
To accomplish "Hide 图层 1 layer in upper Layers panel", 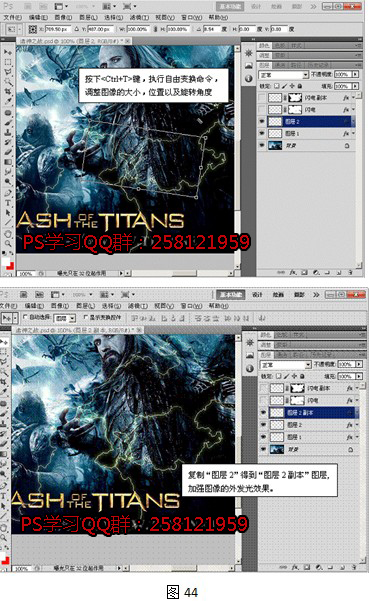I will tap(262, 133).
